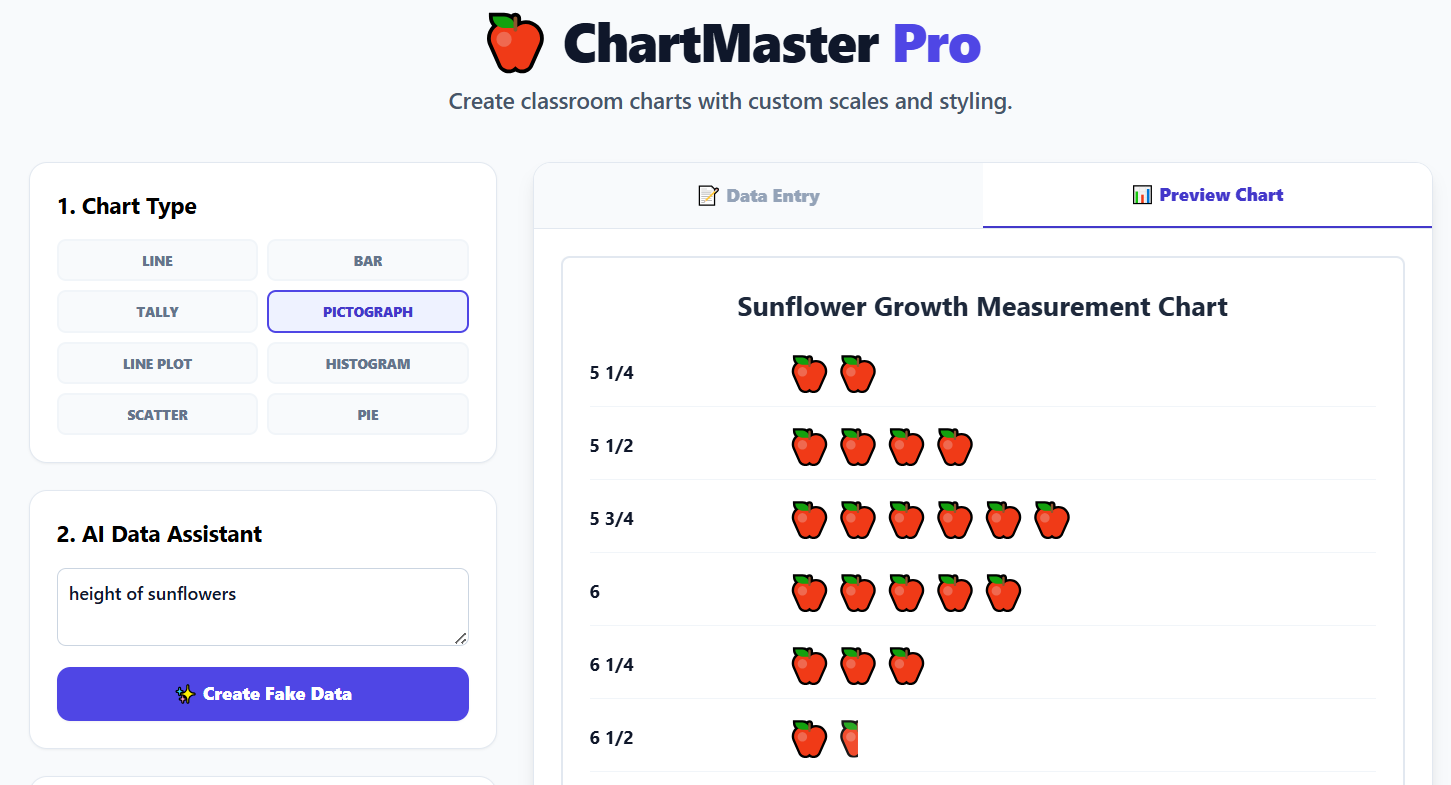Click the half apple in 6 1/2 row
This screenshot has height=785, width=1451.
[x=850, y=739]
